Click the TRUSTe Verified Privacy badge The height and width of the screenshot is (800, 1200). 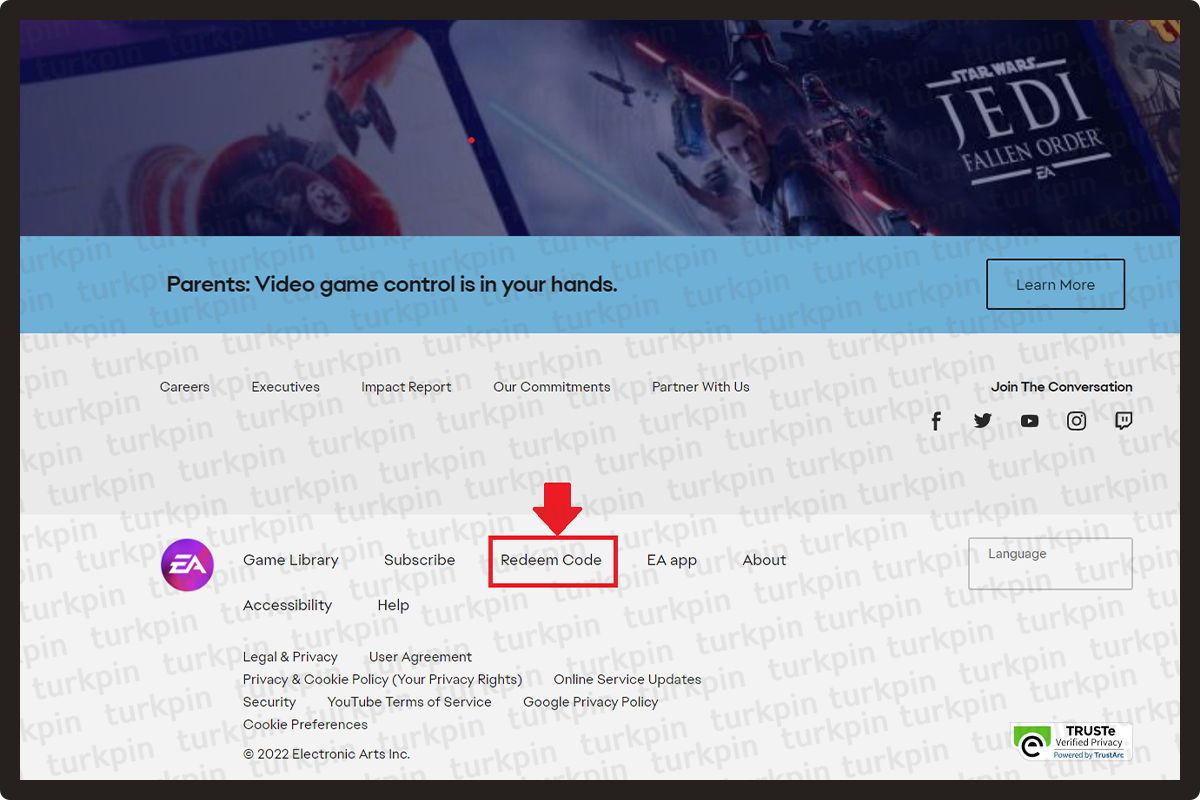click(1071, 741)
